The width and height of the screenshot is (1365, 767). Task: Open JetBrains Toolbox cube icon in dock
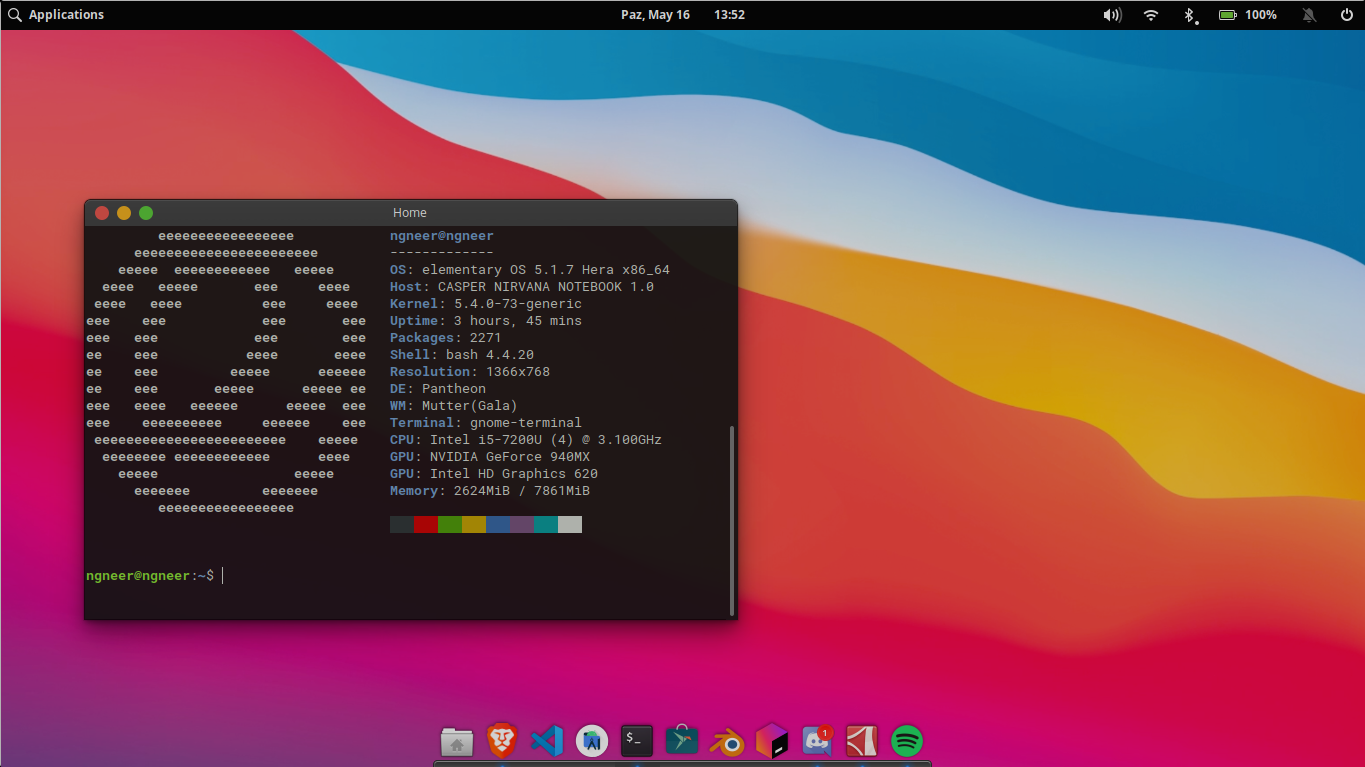pyautogui.click(x=772, y=741)
